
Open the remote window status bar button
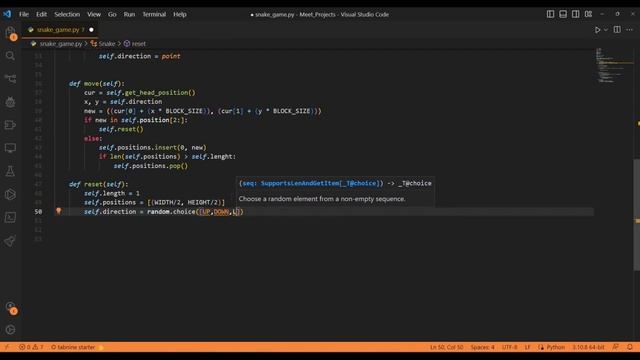(7, 347)
